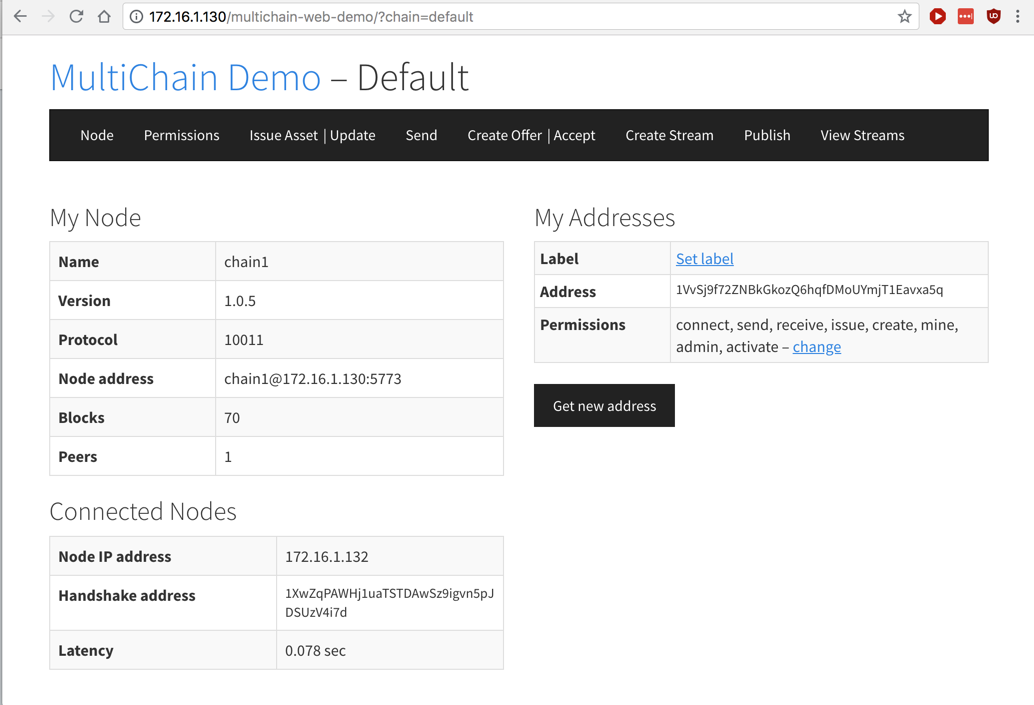Click the browser forward arrow
This screenshot has width=1034, height=705.
48,17
